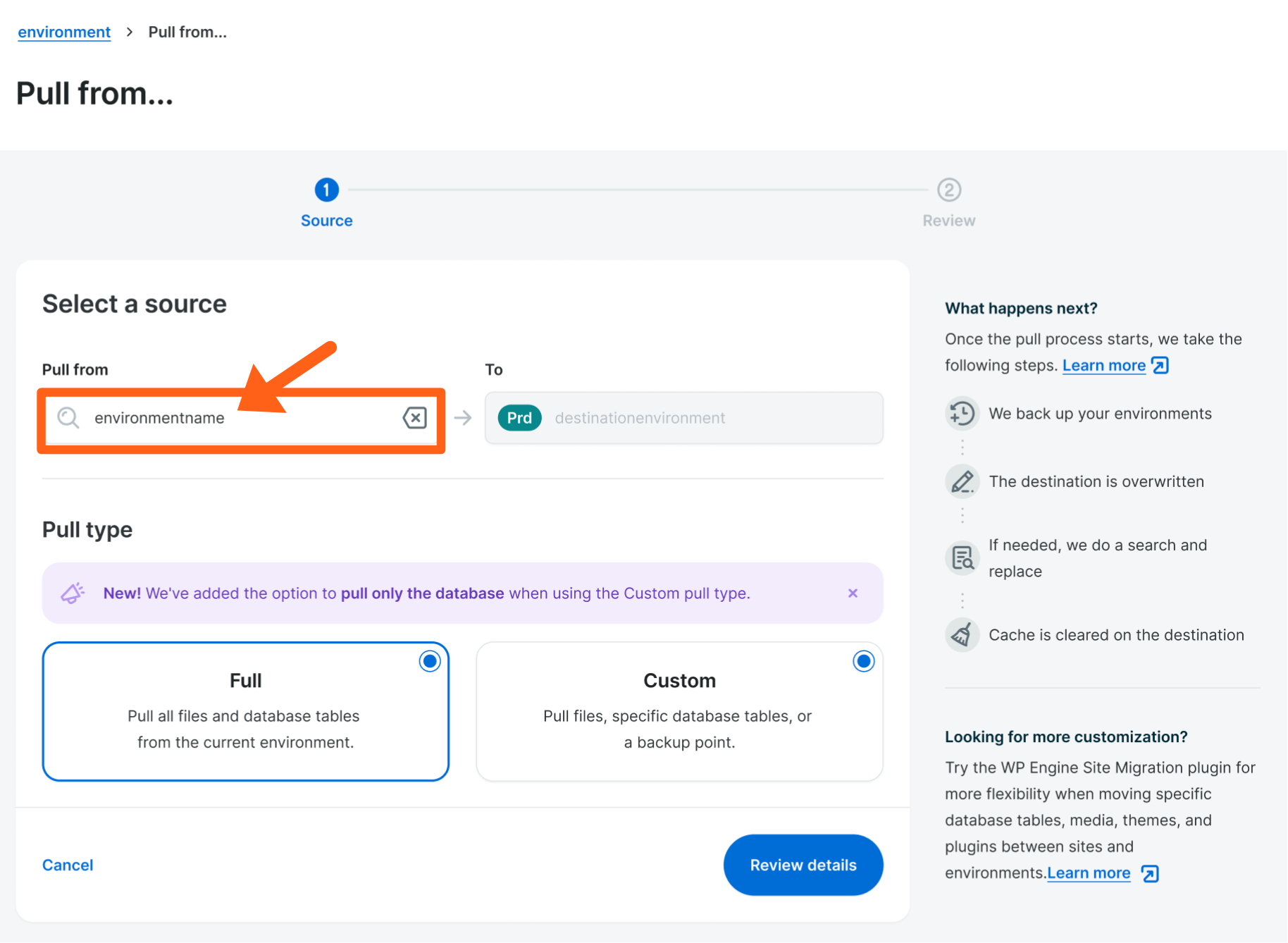
Task: Go to the Source step 1
Action: click(326, 190)
